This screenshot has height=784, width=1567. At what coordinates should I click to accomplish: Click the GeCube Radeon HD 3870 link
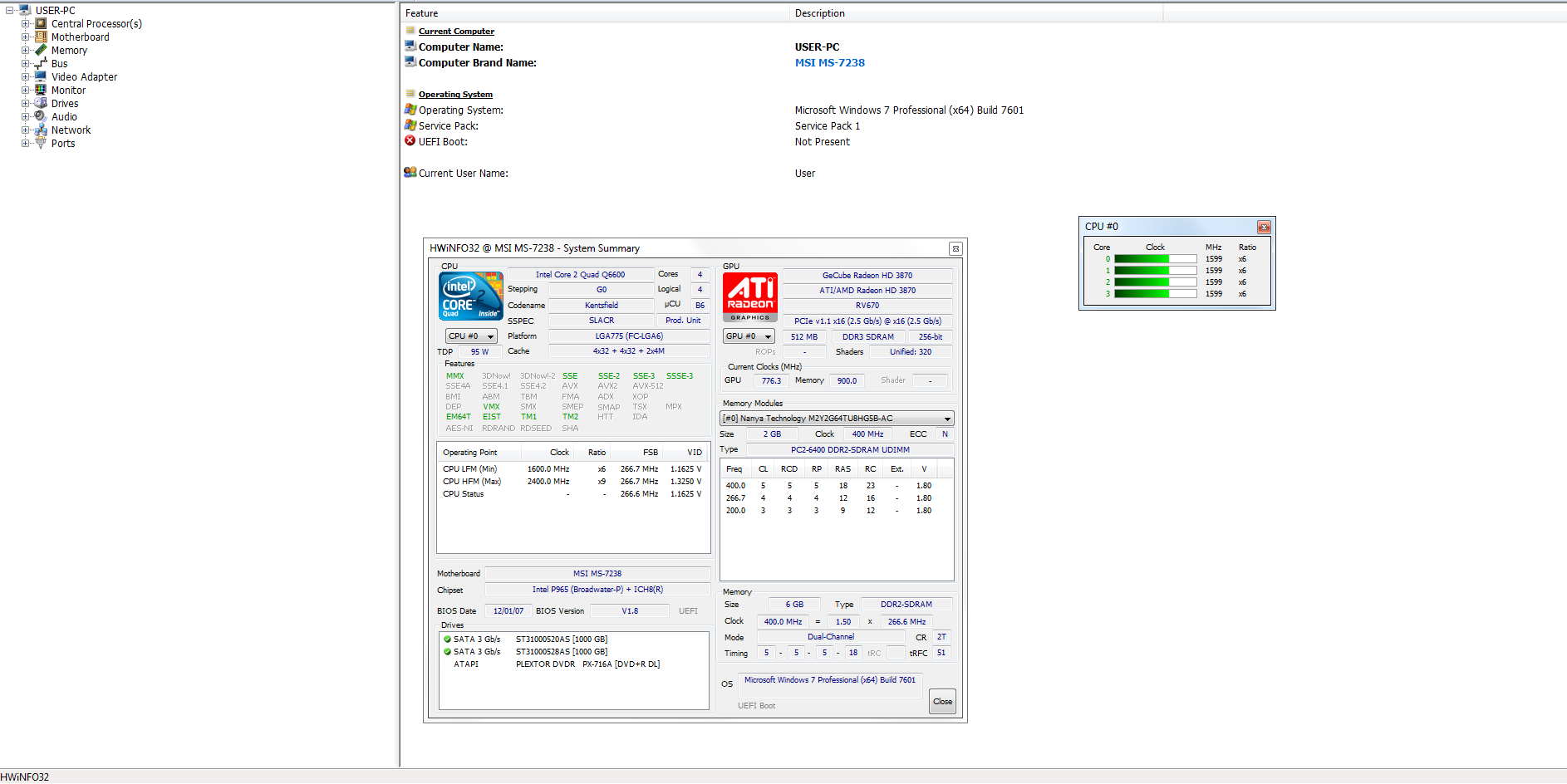tap(867, 276)
